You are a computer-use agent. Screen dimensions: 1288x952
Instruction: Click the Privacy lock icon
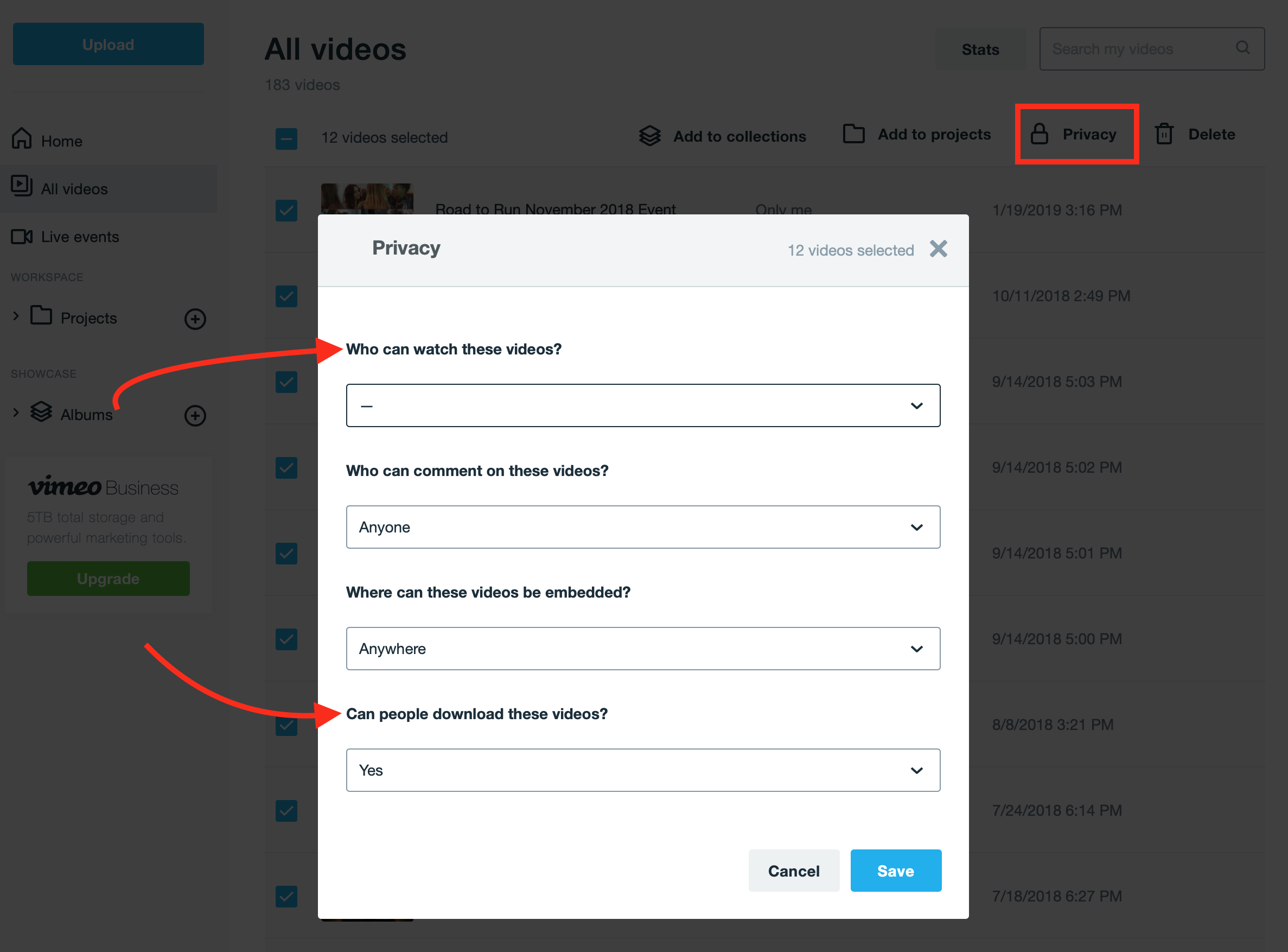[x=1039, y=134]
